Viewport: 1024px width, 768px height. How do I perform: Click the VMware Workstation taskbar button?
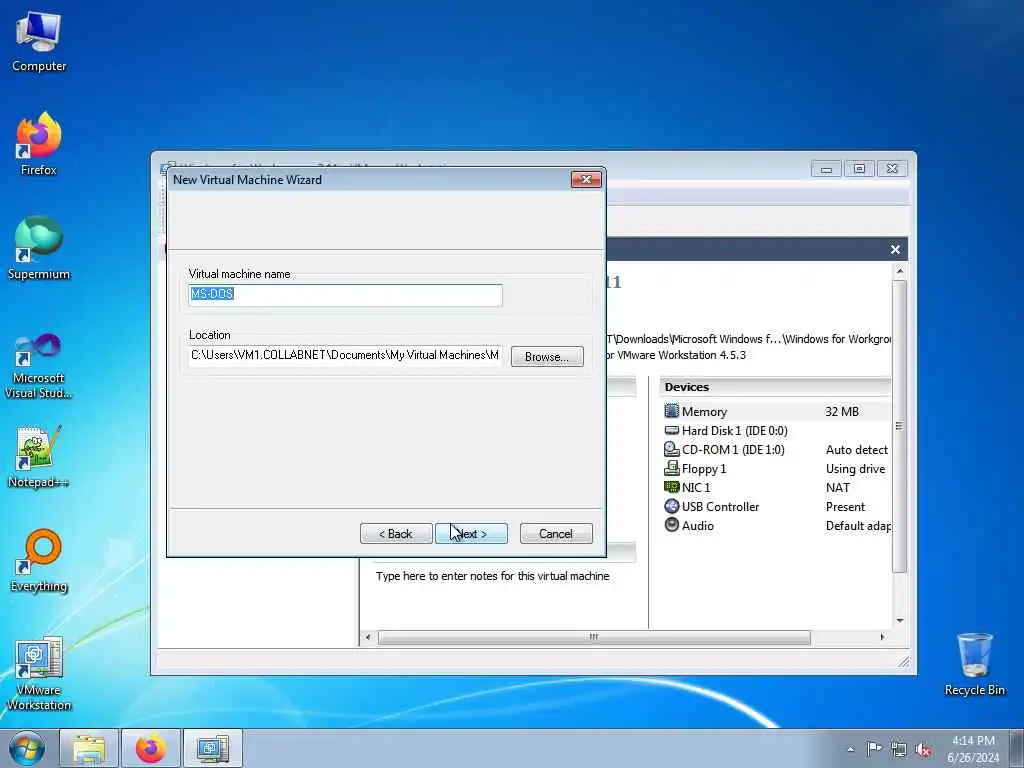(x=212, y=748)
